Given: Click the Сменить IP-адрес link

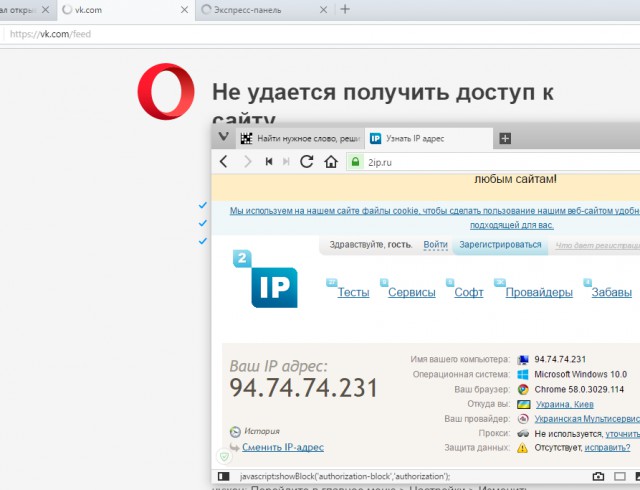Looking at the screenshot, I should (283, 447).
